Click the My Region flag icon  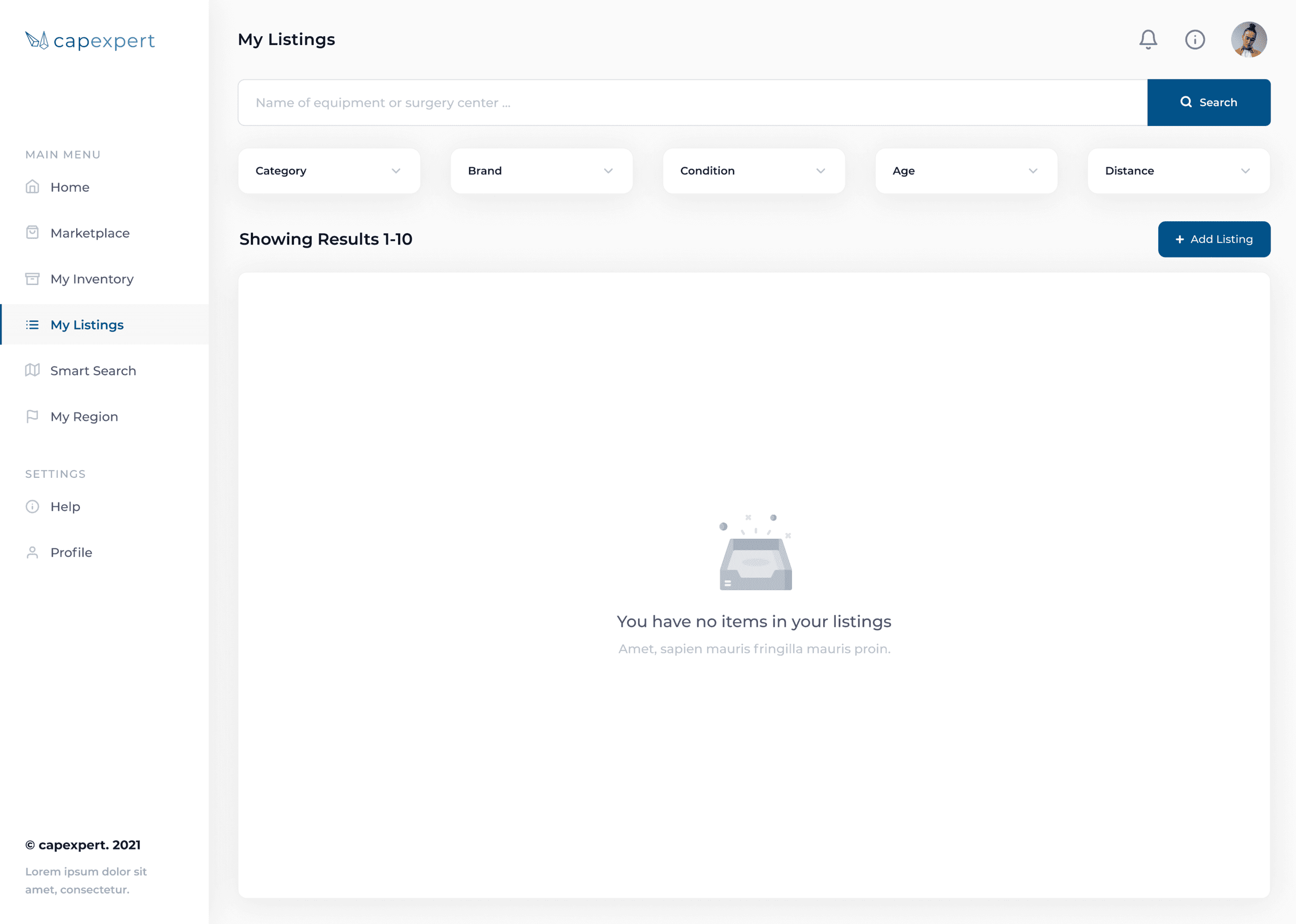pos(33,417)
